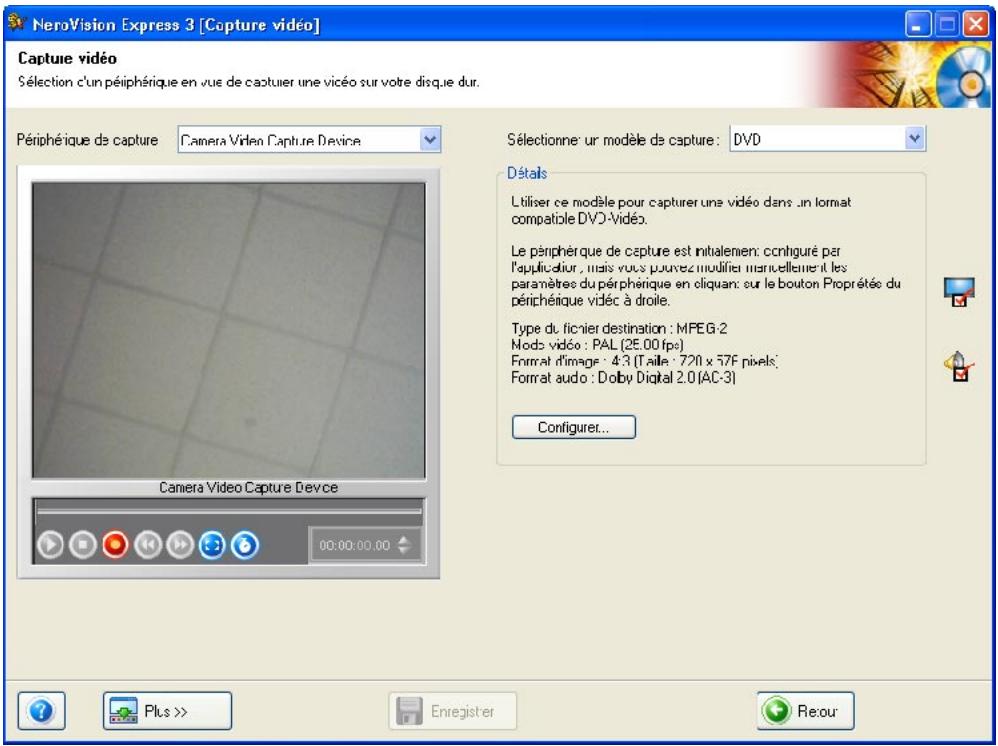The height and width of the screenshot is (746, 998).
Task: Click the NeroVision app icon in title bar
Action: [17, 24]
